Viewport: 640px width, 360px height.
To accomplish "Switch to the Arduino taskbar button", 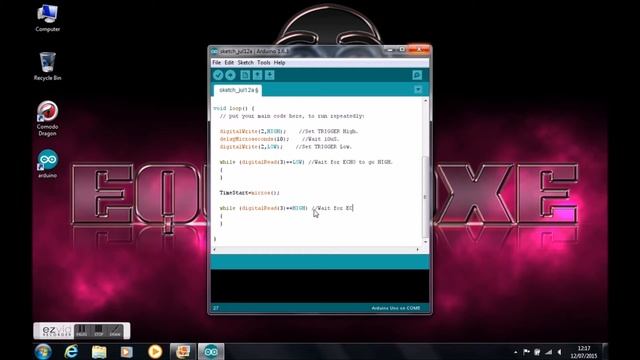I will (x=211, y=351).
